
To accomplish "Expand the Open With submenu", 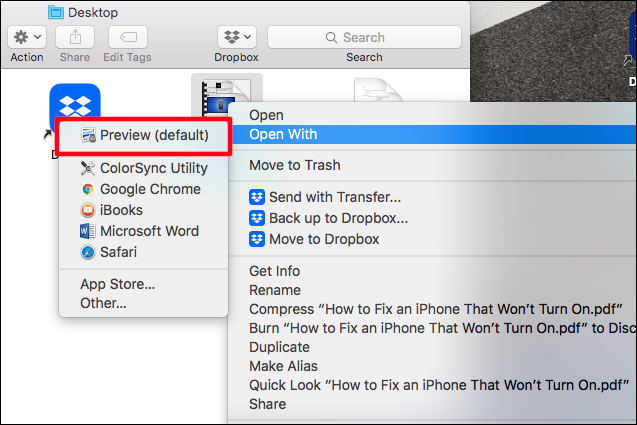I will 283,135.
